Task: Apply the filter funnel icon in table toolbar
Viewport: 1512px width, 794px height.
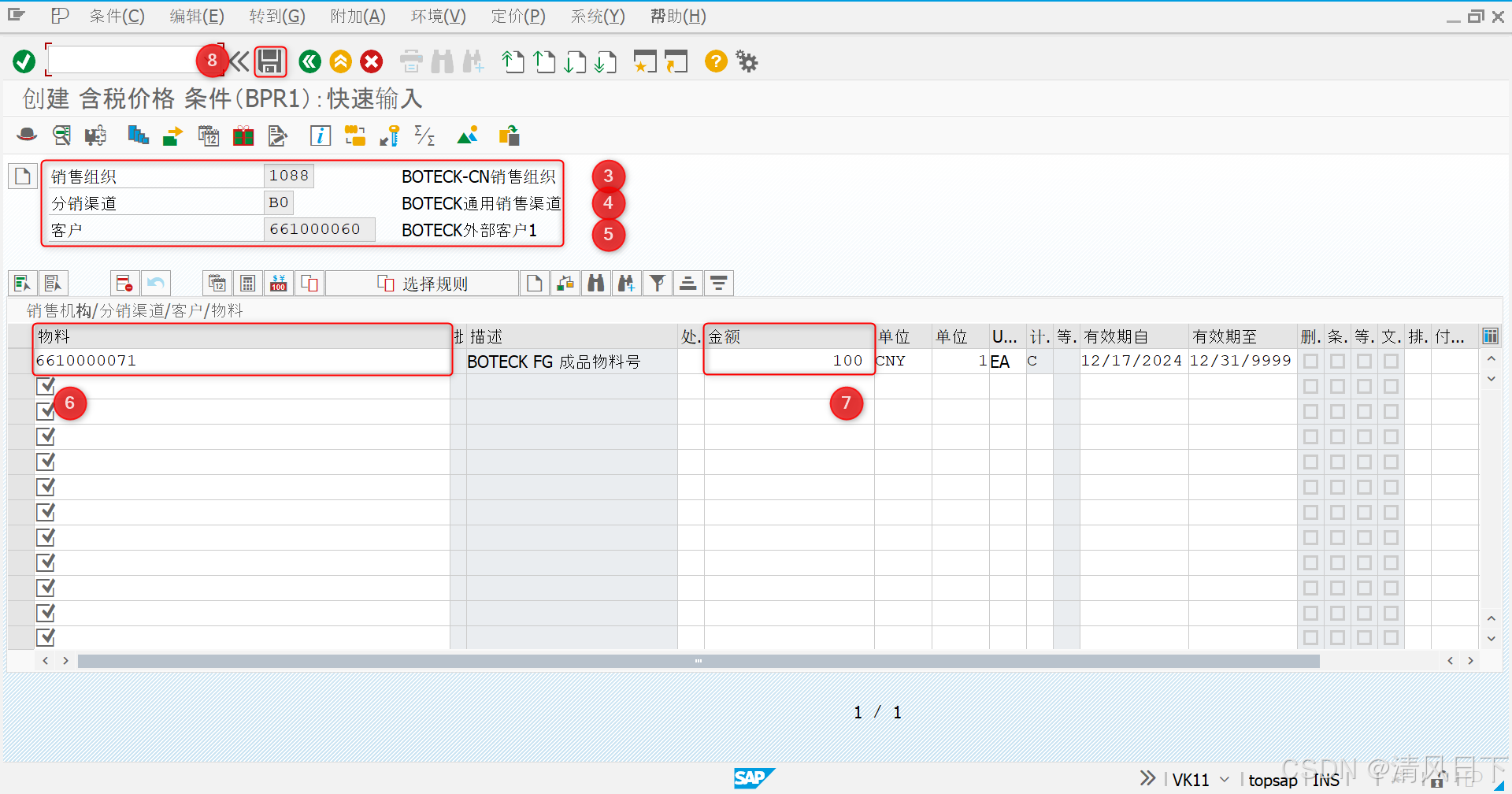Action: click(658, 283)
